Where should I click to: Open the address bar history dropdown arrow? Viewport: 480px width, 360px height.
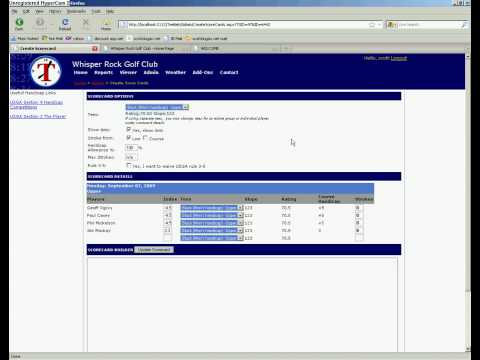[379, 25]
